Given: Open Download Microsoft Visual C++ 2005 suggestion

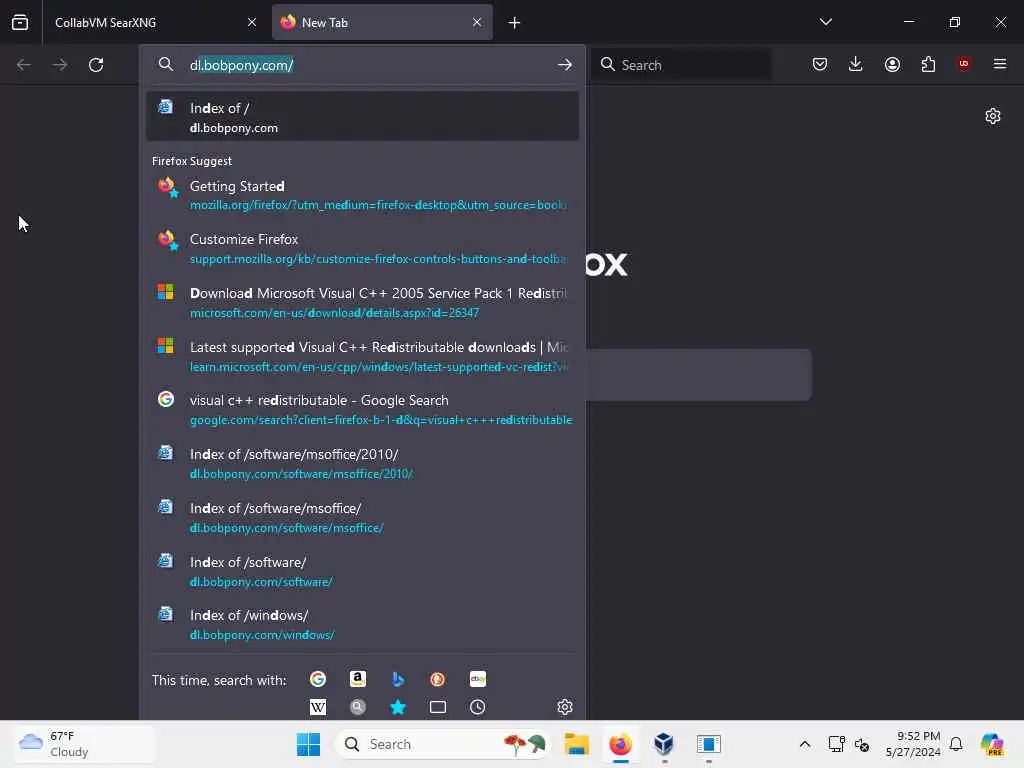Looking at the screenshot, I should [362, 302].
